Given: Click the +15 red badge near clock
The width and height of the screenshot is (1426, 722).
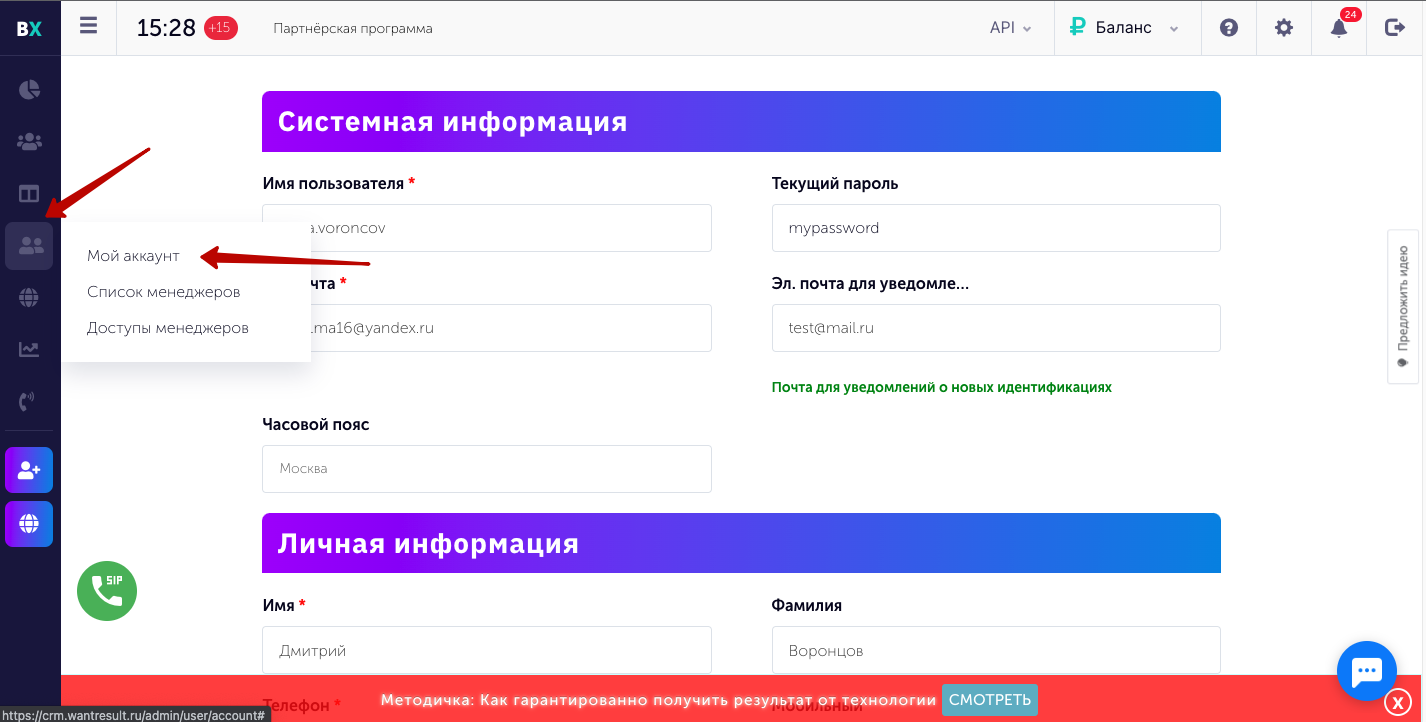Looking at the screenshot, I should (220, 28).
